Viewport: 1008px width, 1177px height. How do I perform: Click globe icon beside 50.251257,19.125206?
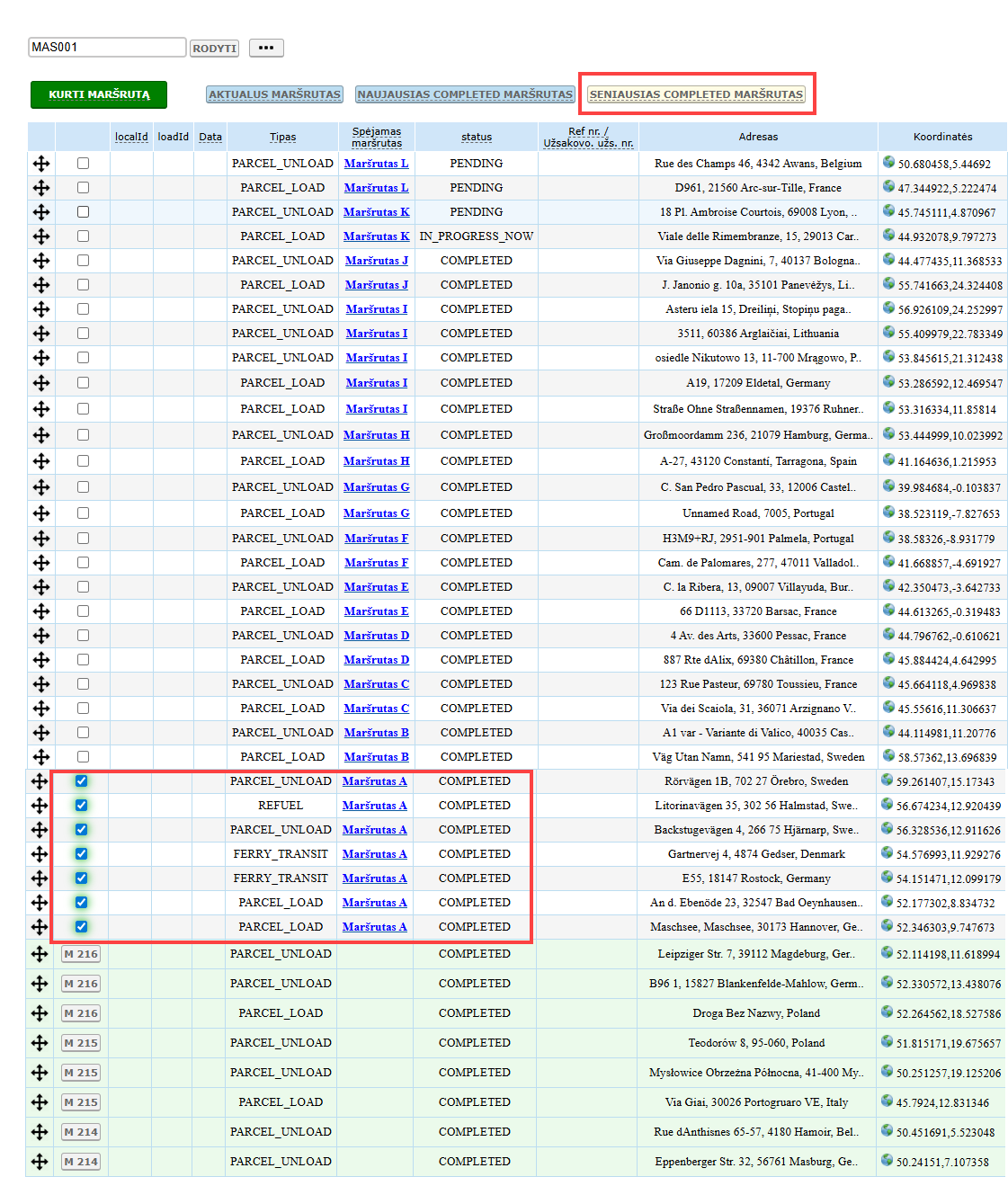887,1072
